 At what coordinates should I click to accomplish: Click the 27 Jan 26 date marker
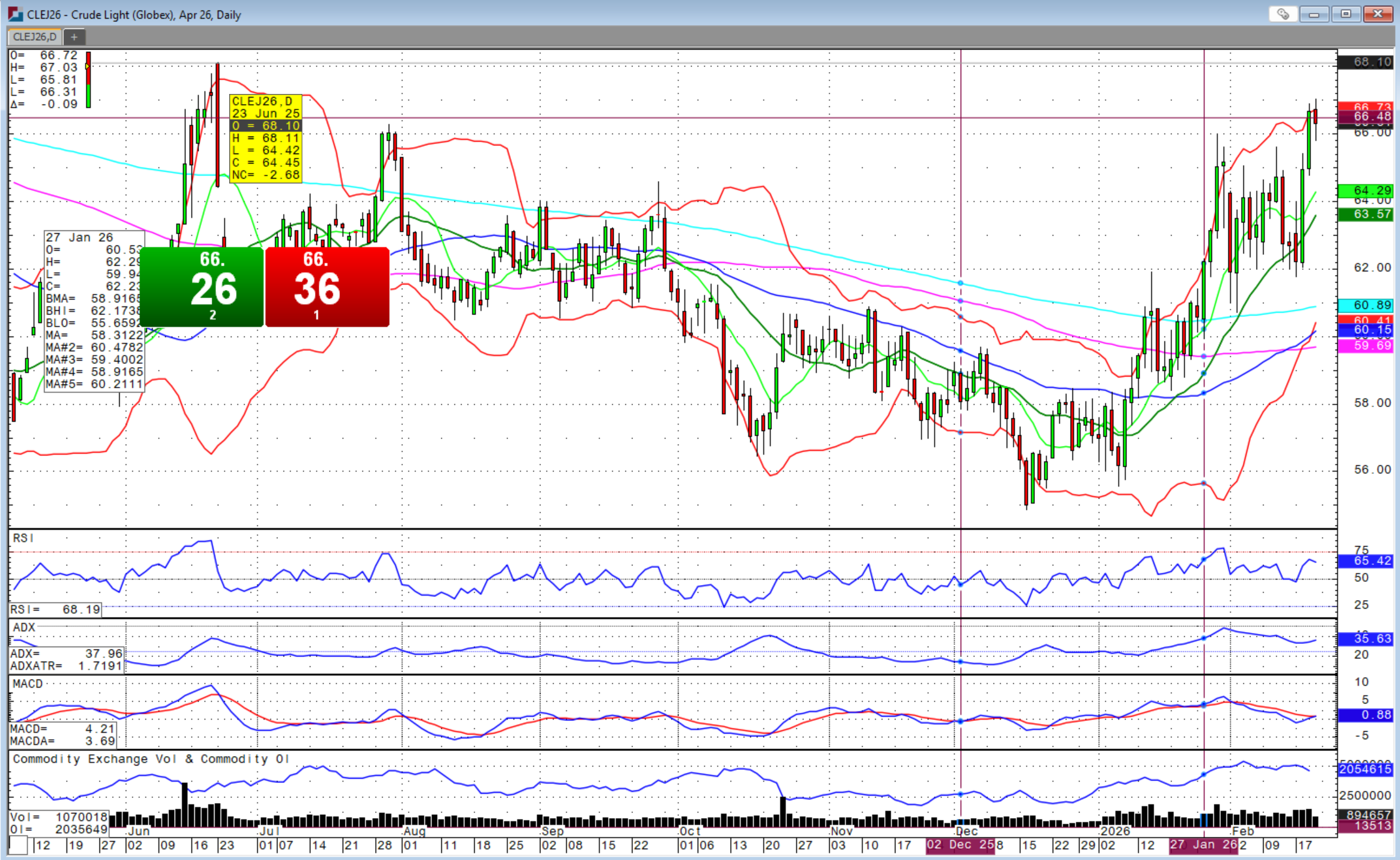click(1203, 845)
